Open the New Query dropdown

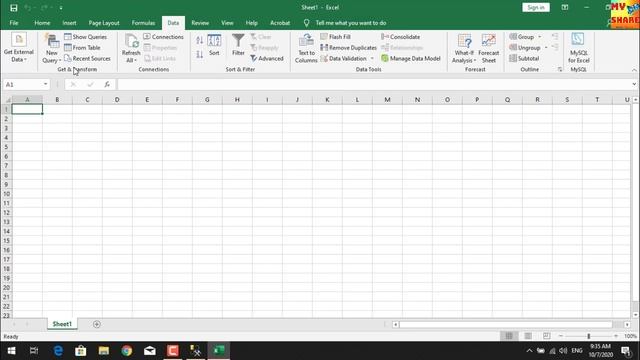pos(52,48)
